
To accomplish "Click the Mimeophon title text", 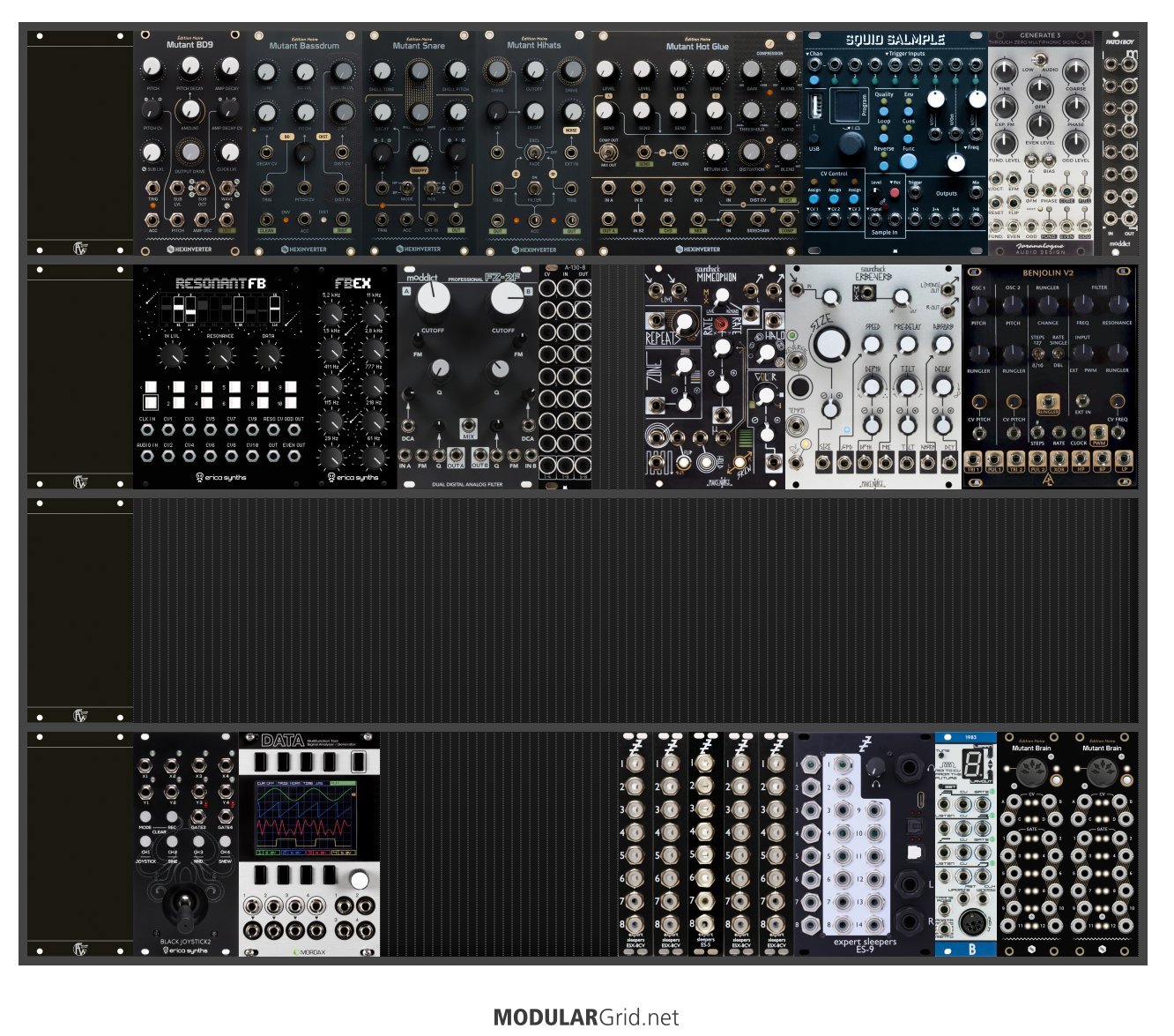I will (x=716, y=278).
